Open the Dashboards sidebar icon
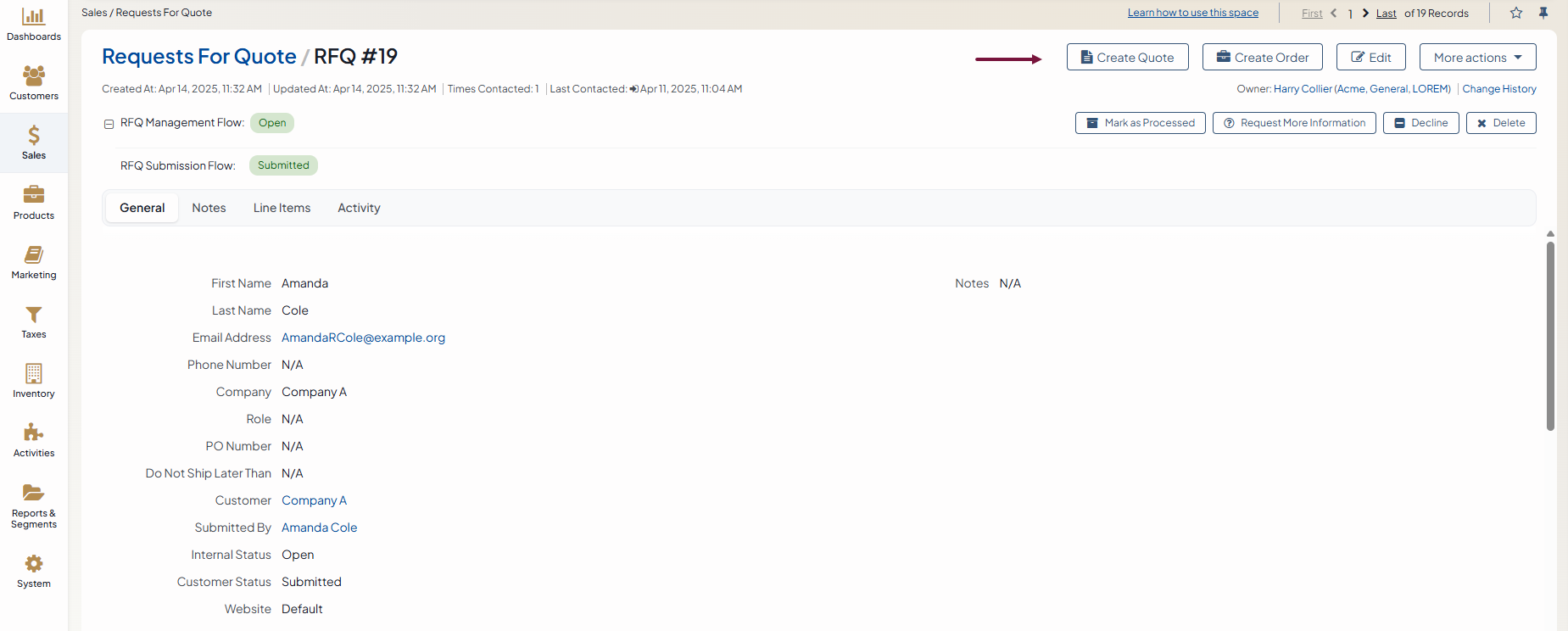Viewport: 1568px width, 631px height. [34, 17]
